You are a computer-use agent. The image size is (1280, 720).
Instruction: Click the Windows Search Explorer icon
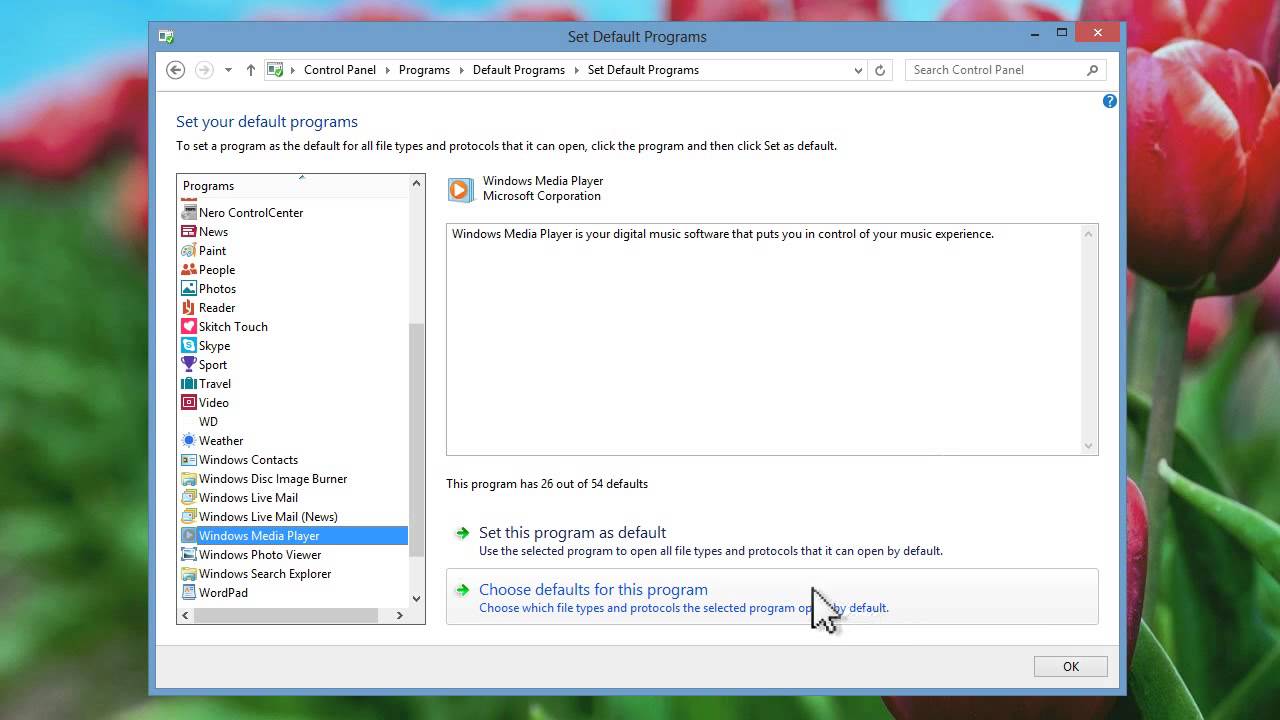[x=189, y=573]
